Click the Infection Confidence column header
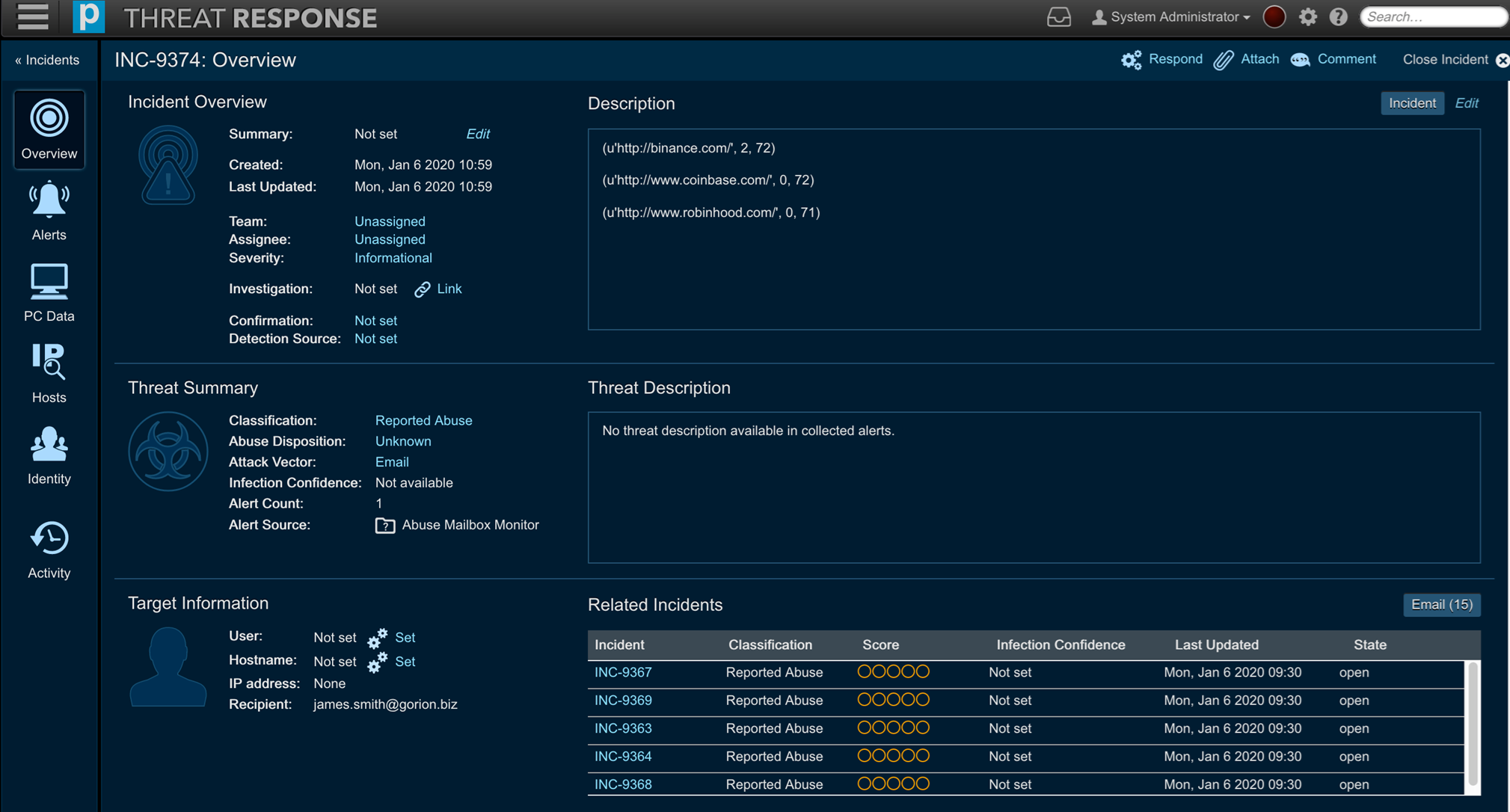This screenshot has width=1510, height=812. point(1061,645)
